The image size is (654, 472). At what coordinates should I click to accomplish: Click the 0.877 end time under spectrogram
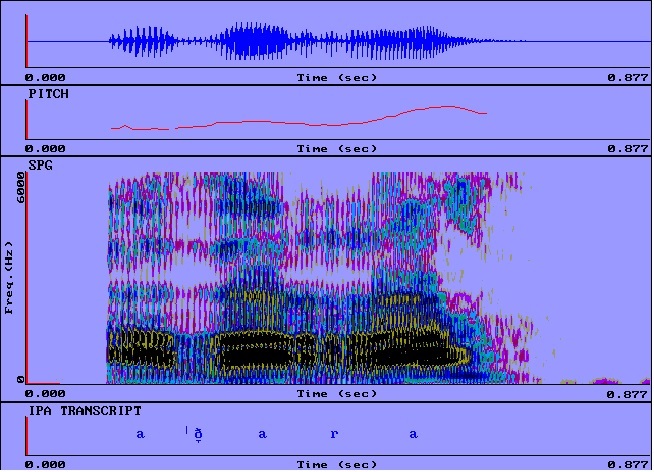coord(628,394)
